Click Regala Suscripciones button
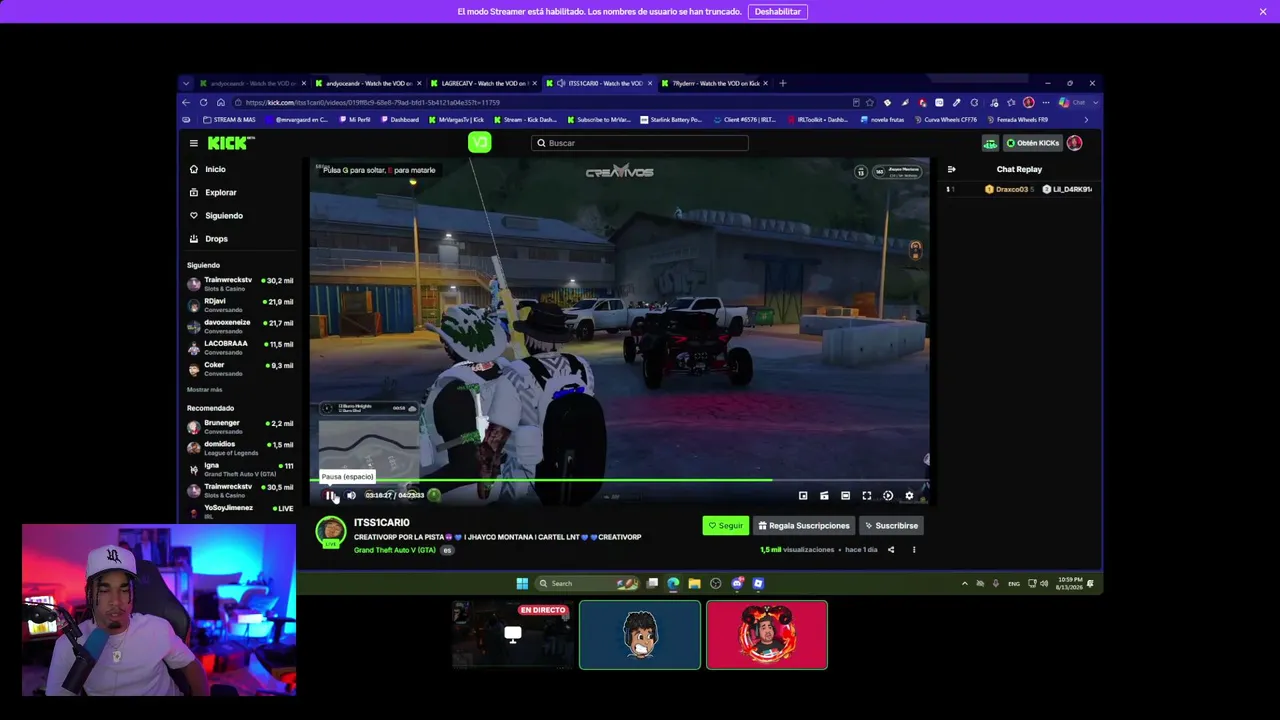 point(804,525)
